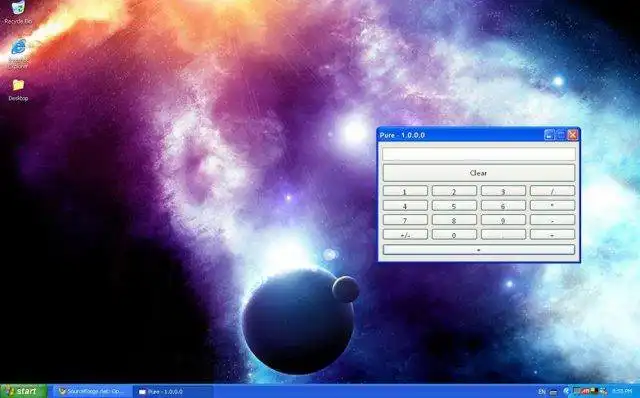Click the calculator display field

(x=478, y=154)
